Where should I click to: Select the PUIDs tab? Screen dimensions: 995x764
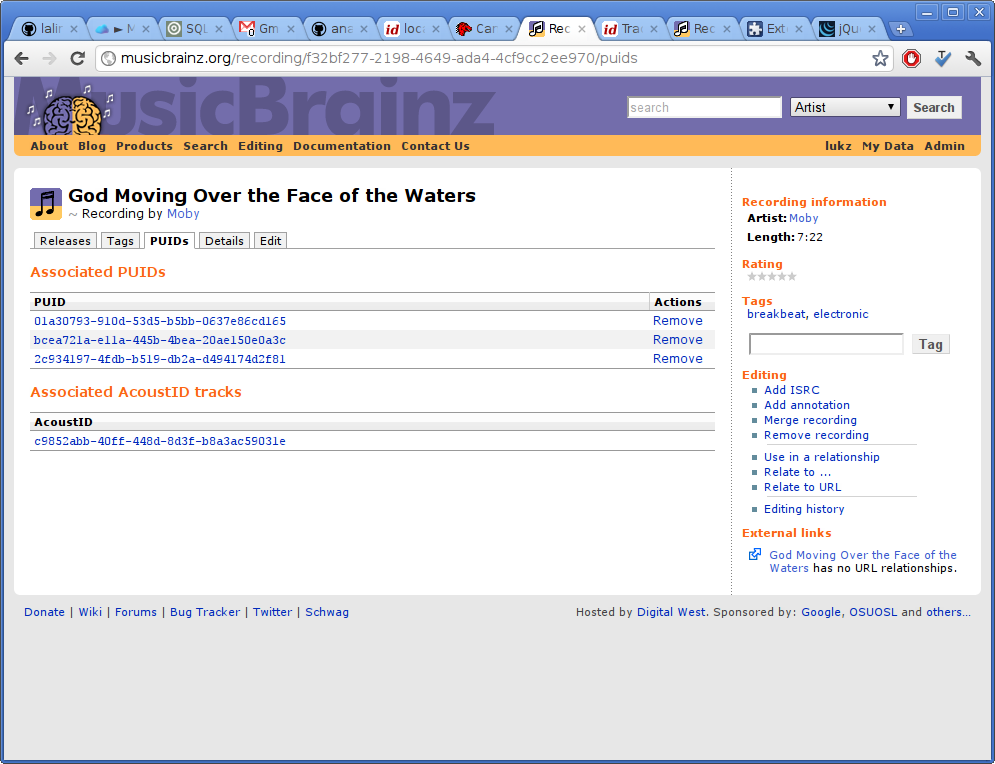pos(169,241)
